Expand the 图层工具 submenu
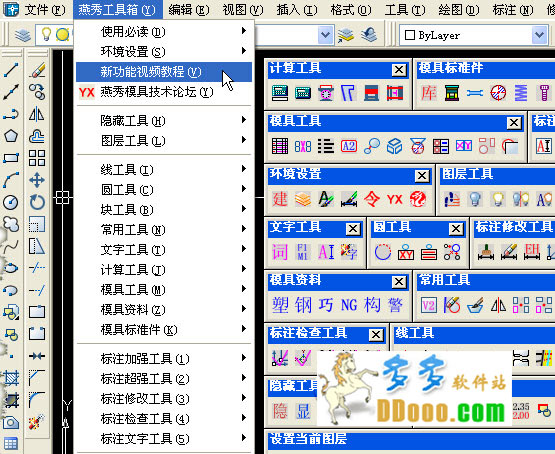The image size is (555, 454). tap(164, 140)
